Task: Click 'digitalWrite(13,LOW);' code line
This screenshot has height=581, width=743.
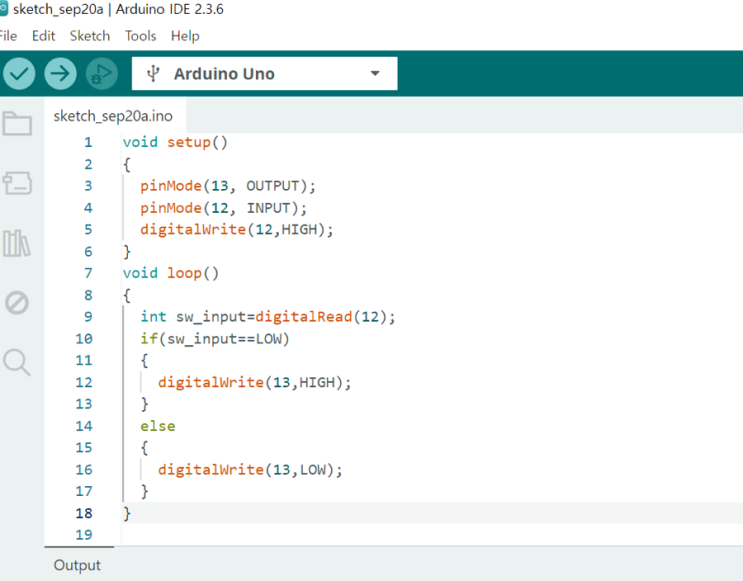Action: pyautogui.click(x=250, y=470)
